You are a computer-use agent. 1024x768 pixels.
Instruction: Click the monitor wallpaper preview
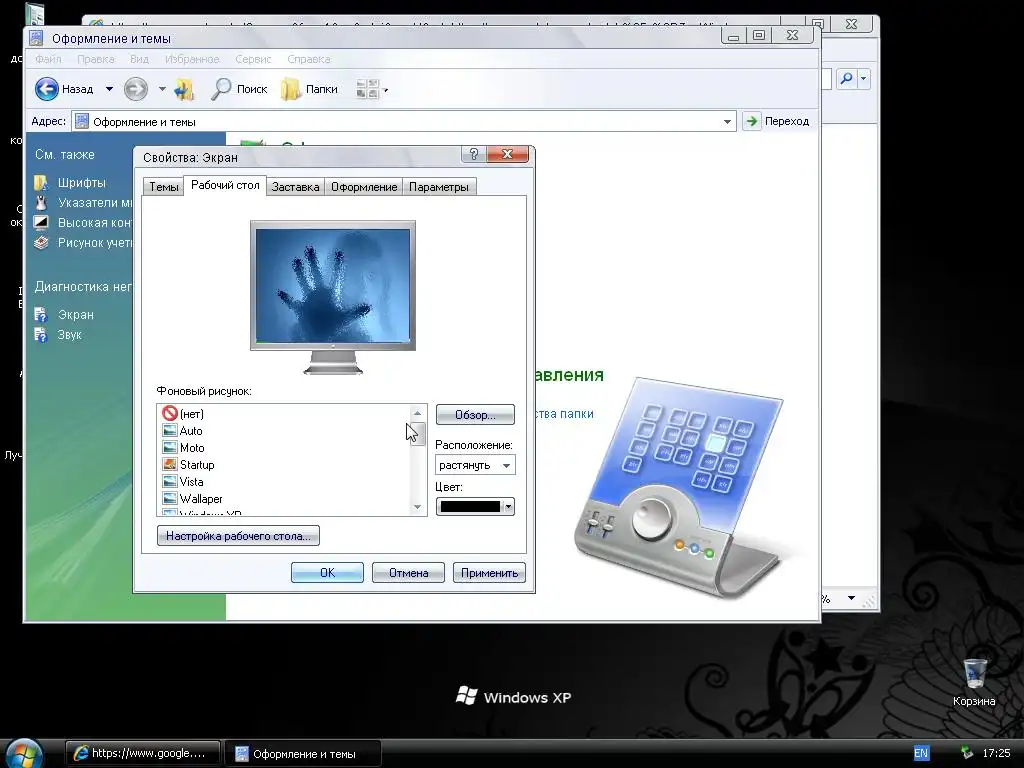[333, 286]
